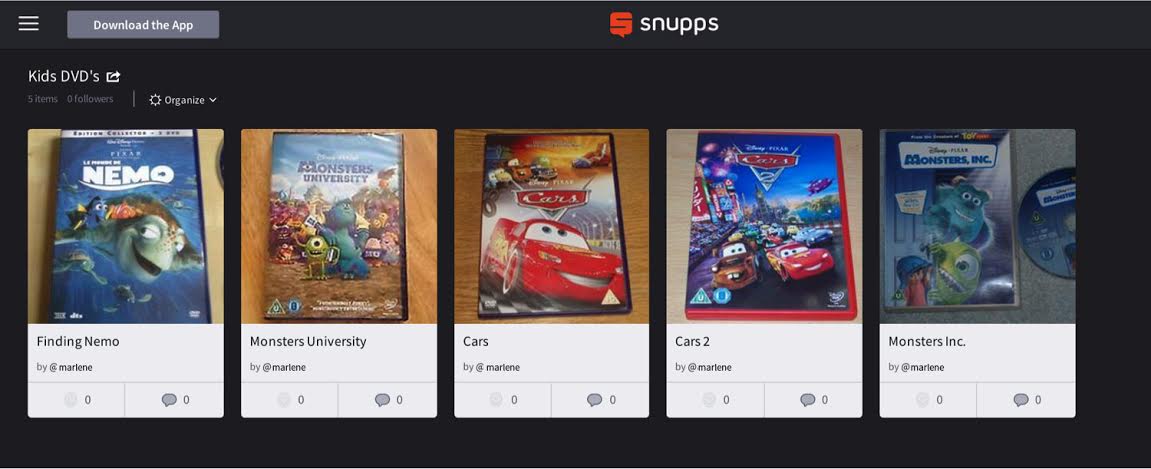Viewport: 1151px width, 469px height.
Task: Click the Organize gear icon
Action: pyautogui.click(x=155, y=100)
